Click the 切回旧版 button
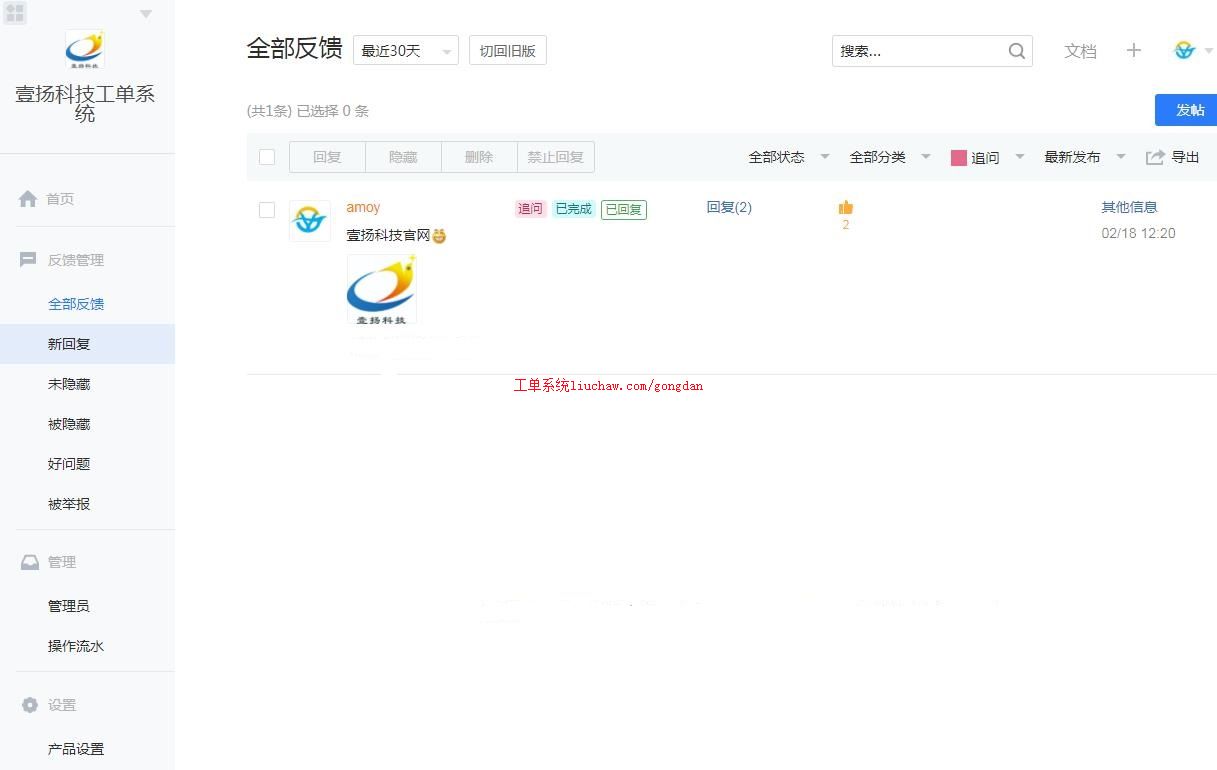This screenshot has width=1217, height=770. coord(507,51)
